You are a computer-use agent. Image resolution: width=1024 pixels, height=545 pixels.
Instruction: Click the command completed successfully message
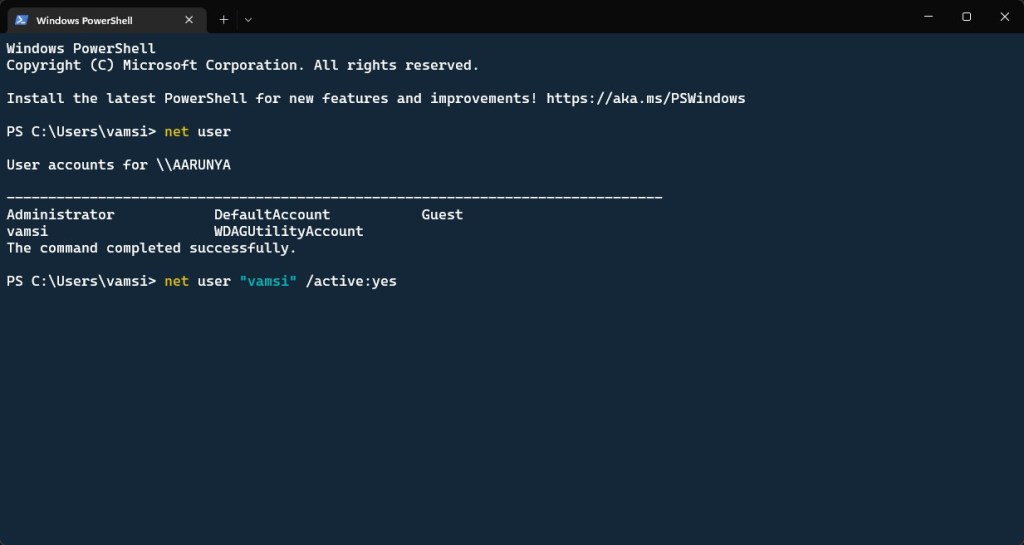pos(151,248)
